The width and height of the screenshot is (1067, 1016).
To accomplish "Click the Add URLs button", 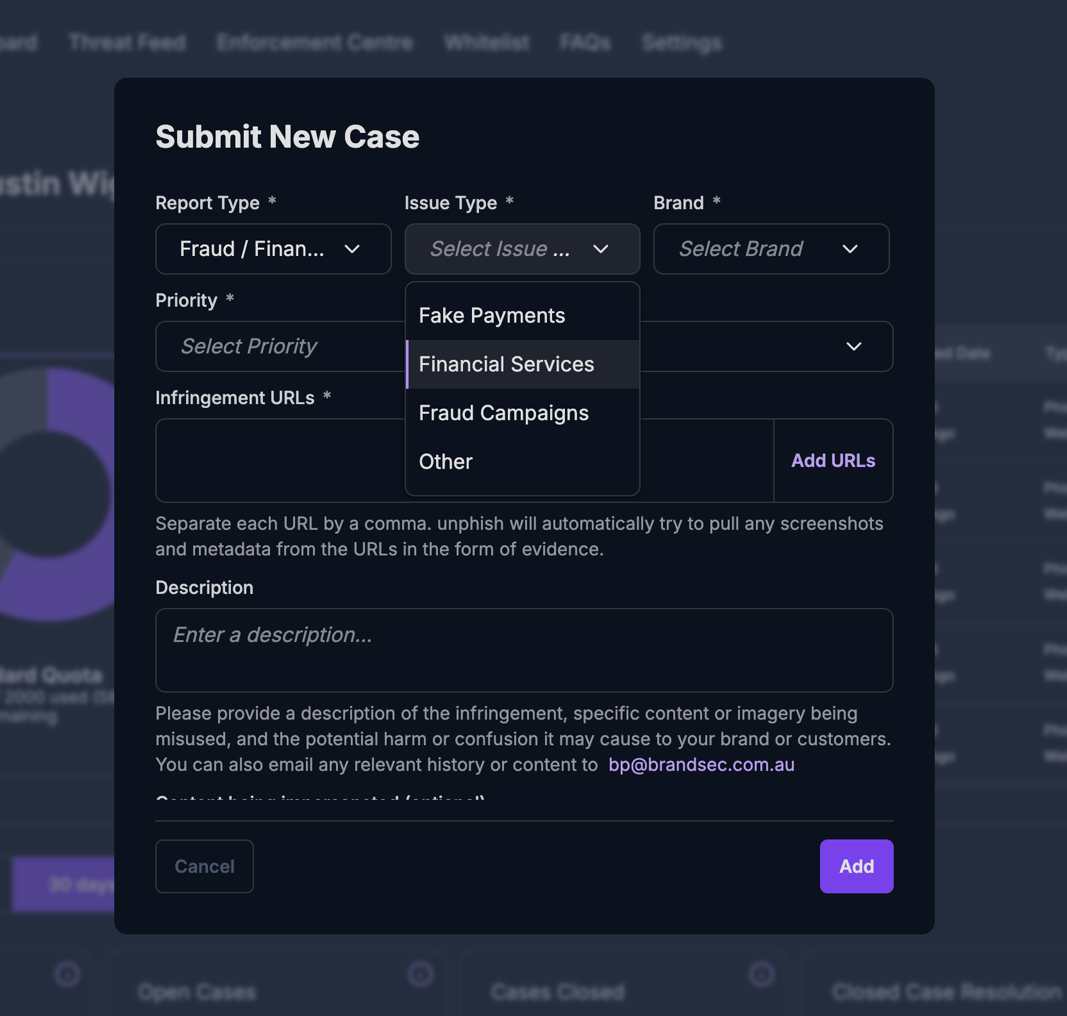I will (x=832, y=461).
